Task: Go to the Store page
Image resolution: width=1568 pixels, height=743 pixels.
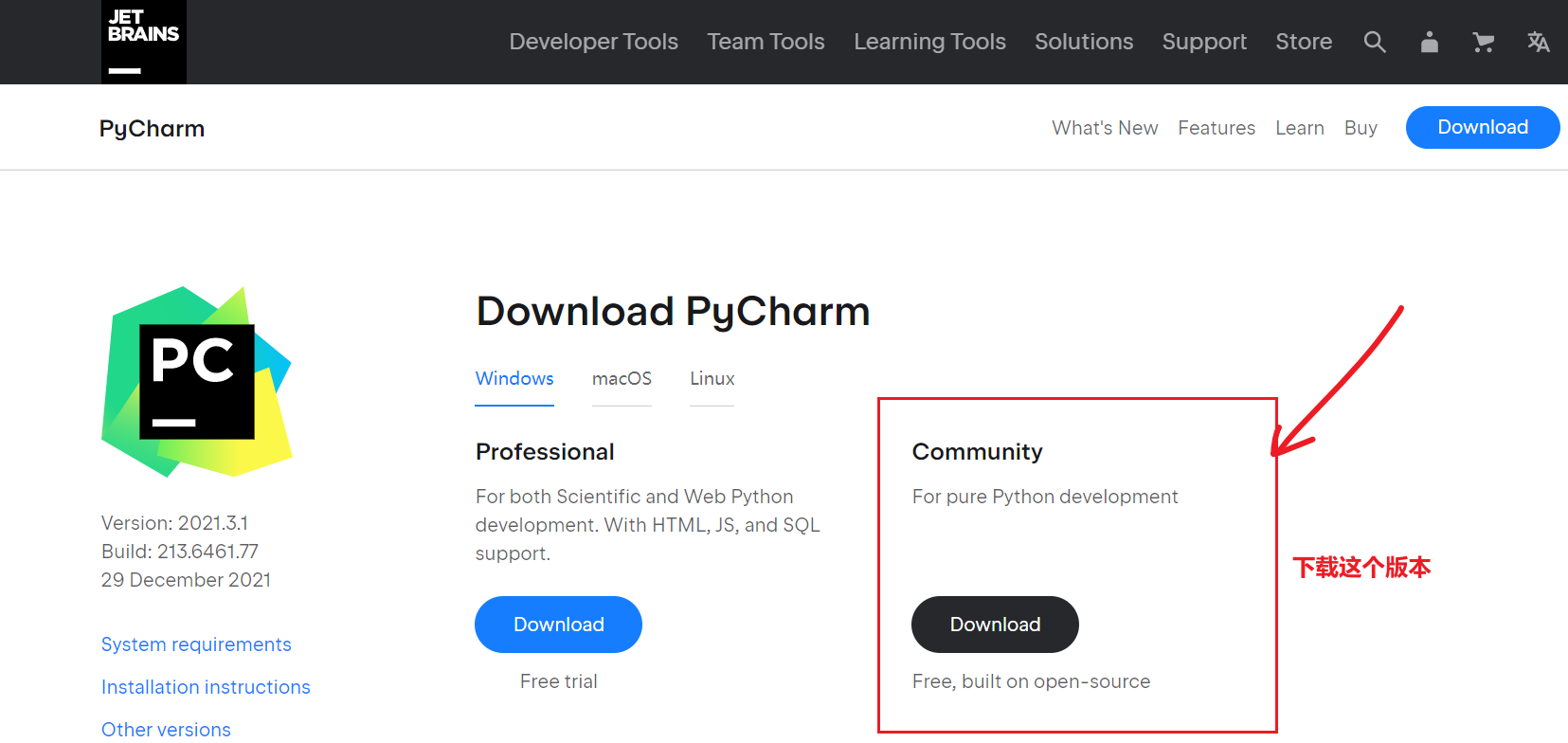Action: point(1304,42)
